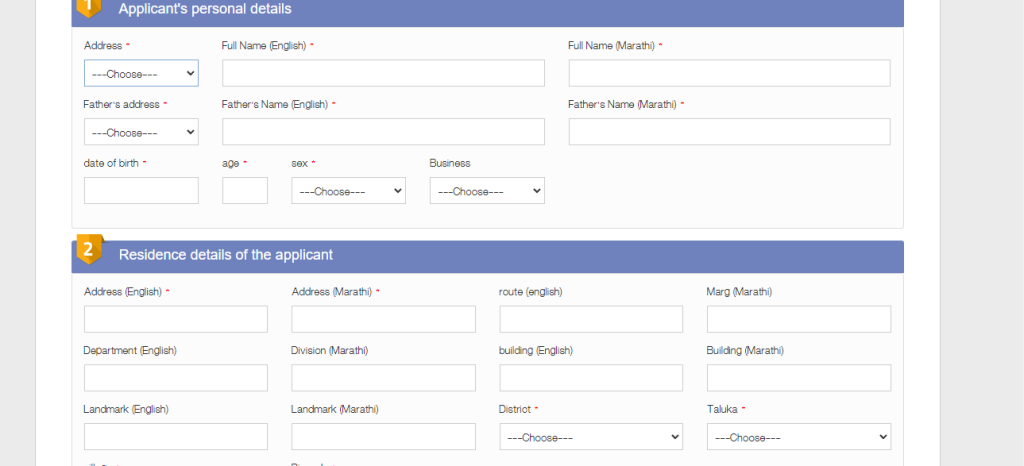Viewport: 1024px width, 466px height.
Task: Expand the sex dropdown
Action: 348,191
